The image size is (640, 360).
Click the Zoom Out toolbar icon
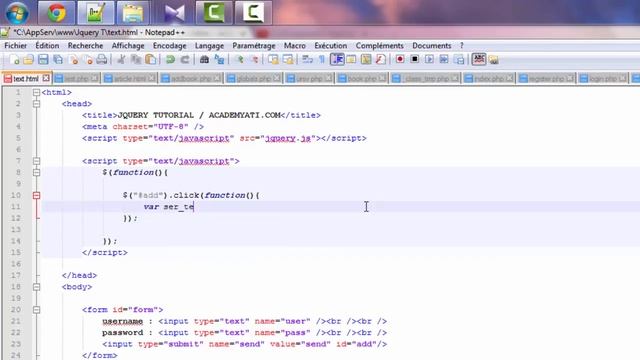pyautogui.click(x=254, y=60)
